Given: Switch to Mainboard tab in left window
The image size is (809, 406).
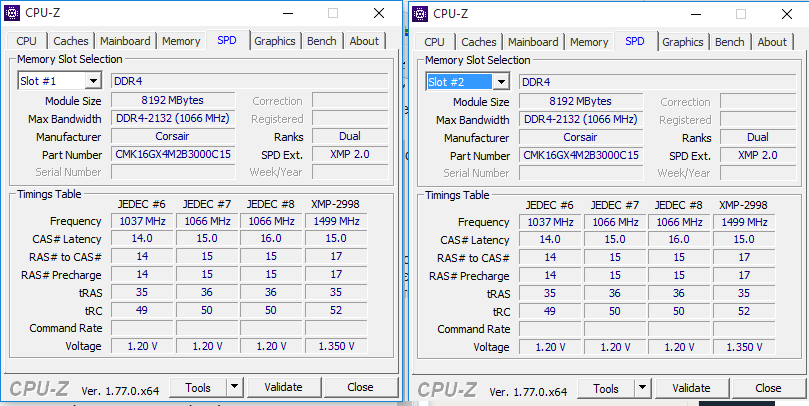Looking at the screenshot, I should click(x=125, y=41).
